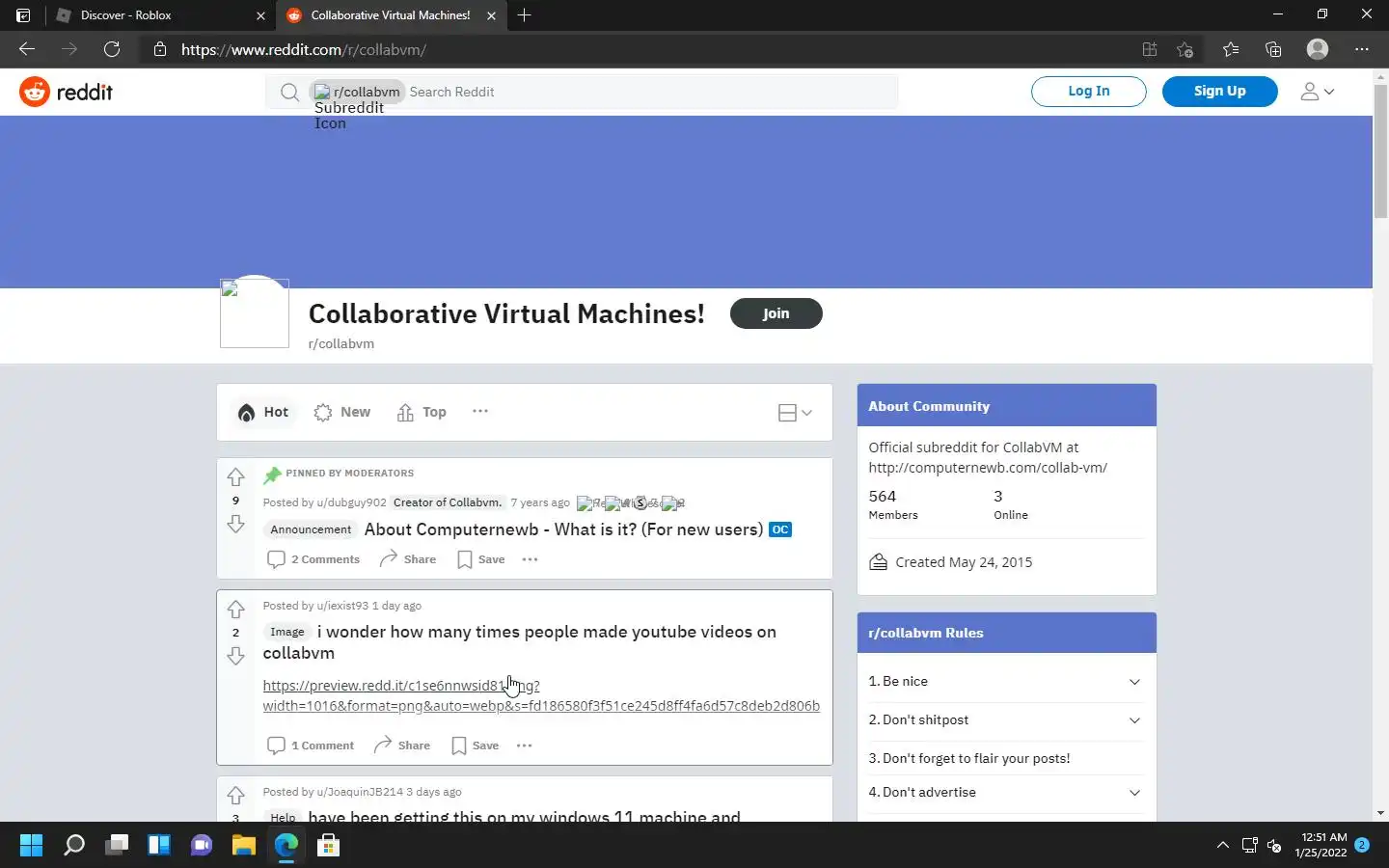Open File Explorer from taskbar
Image resolution: width=1389 pixels, height=868 pixels.
[243, 846]
